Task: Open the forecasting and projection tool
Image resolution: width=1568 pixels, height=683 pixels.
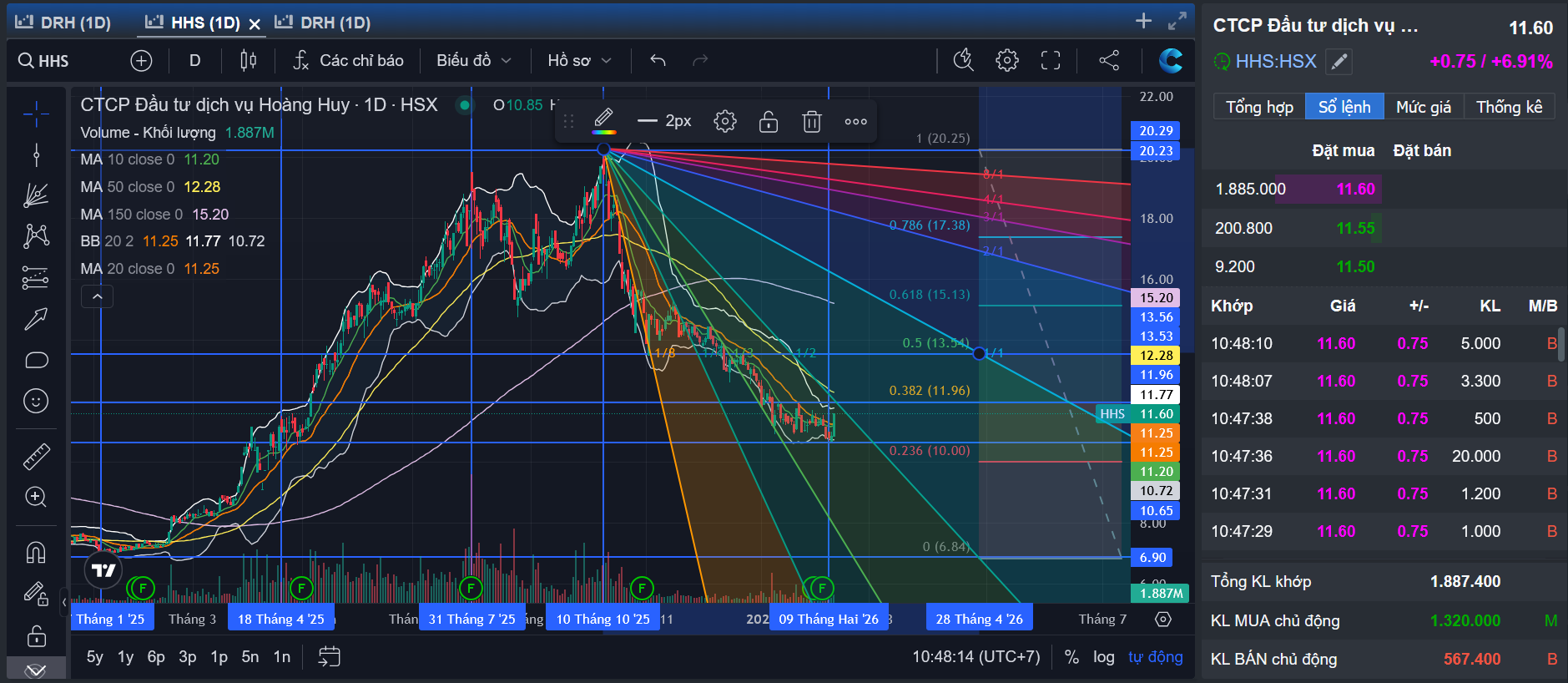Action: (x=36, y=277)
